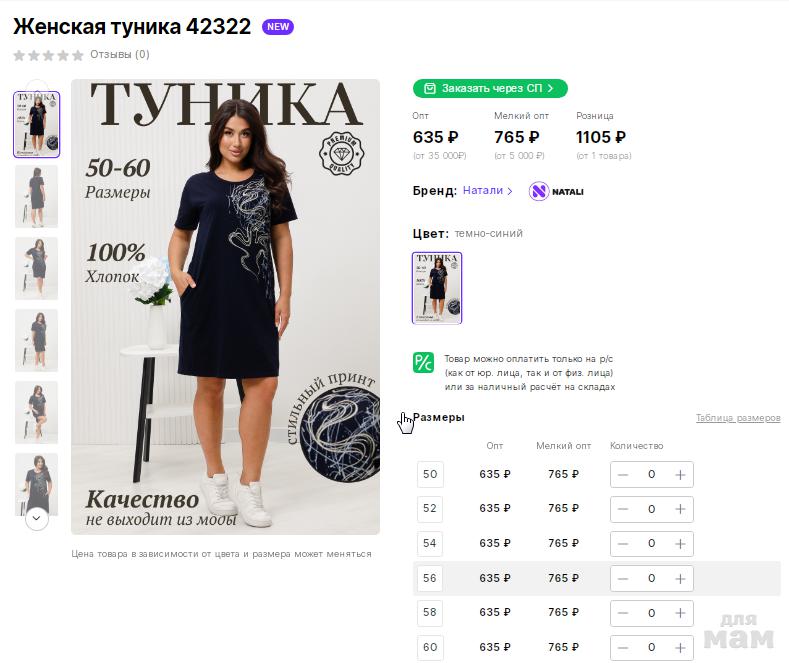This screenshot has width=789, height=663.
Task: Click the Natali brand logo icon
Action: point(539,191)
